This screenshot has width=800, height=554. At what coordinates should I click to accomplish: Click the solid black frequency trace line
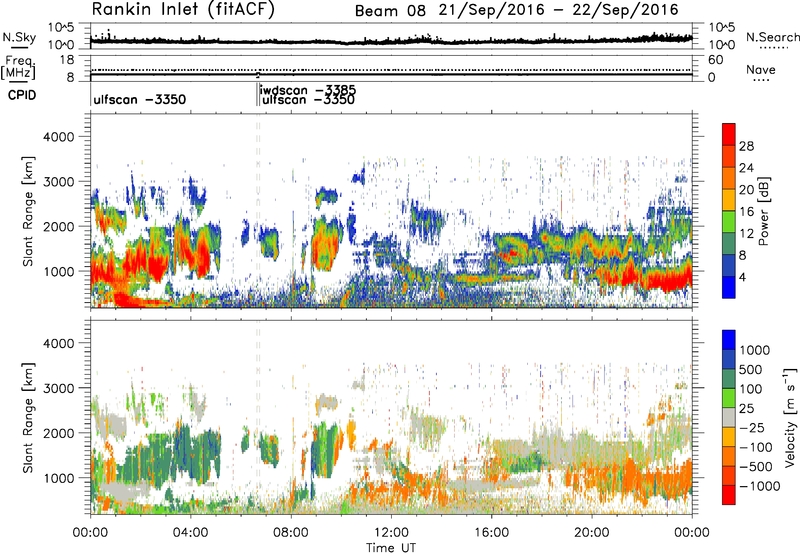pos(391,75)
